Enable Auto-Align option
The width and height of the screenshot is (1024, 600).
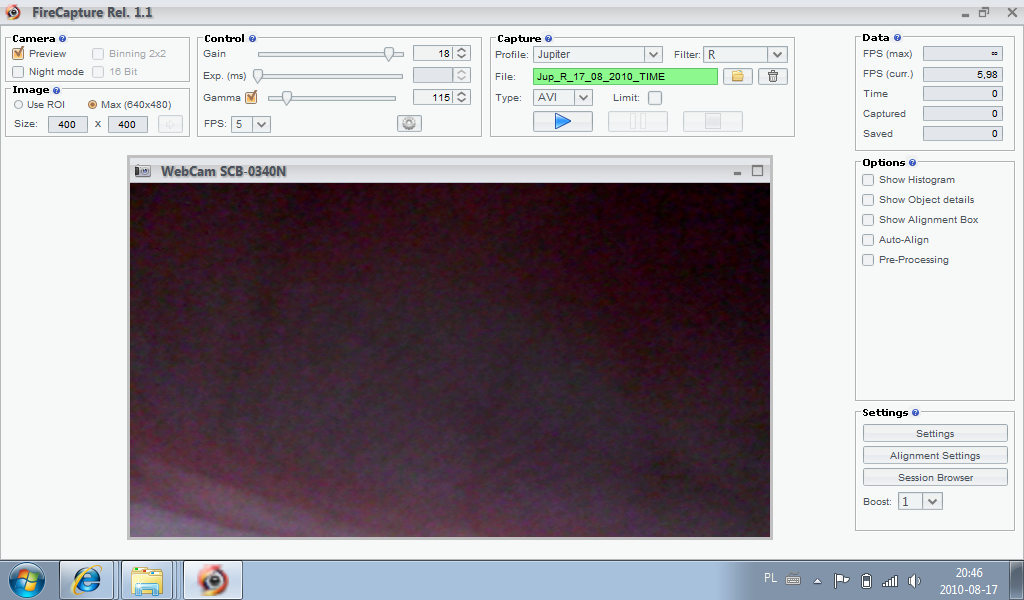868,240
